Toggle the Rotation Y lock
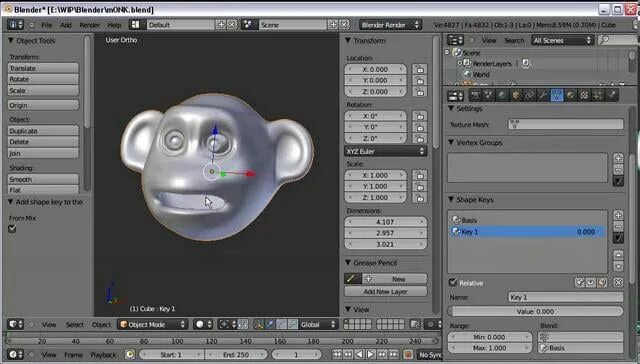 [x=420, y=127]
